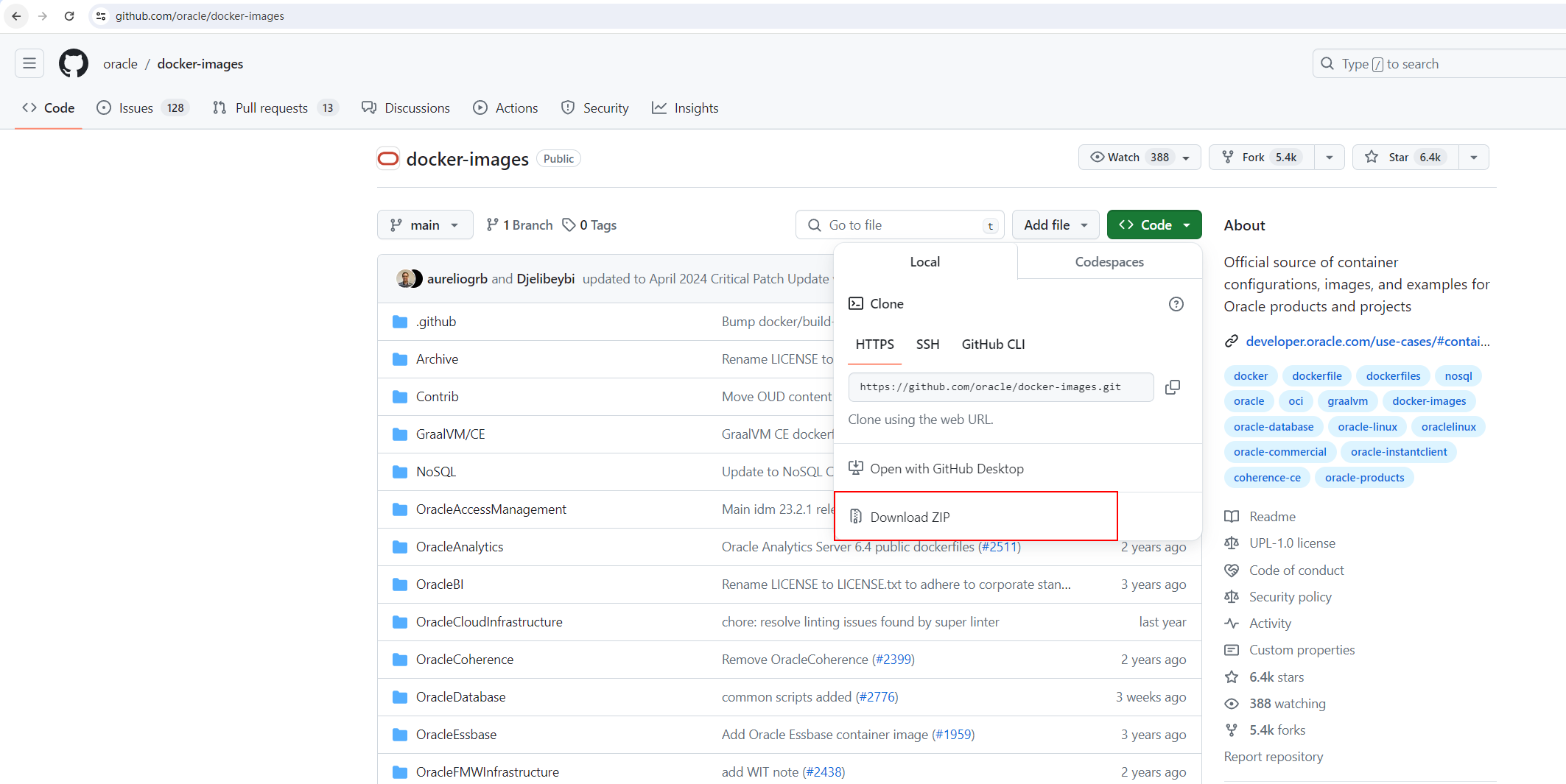Image resolution: width=1566 pixels, height=784 pixels.
Task: Click the star icon beside 6.4k stars
Action: click(x=1232, y=677)
